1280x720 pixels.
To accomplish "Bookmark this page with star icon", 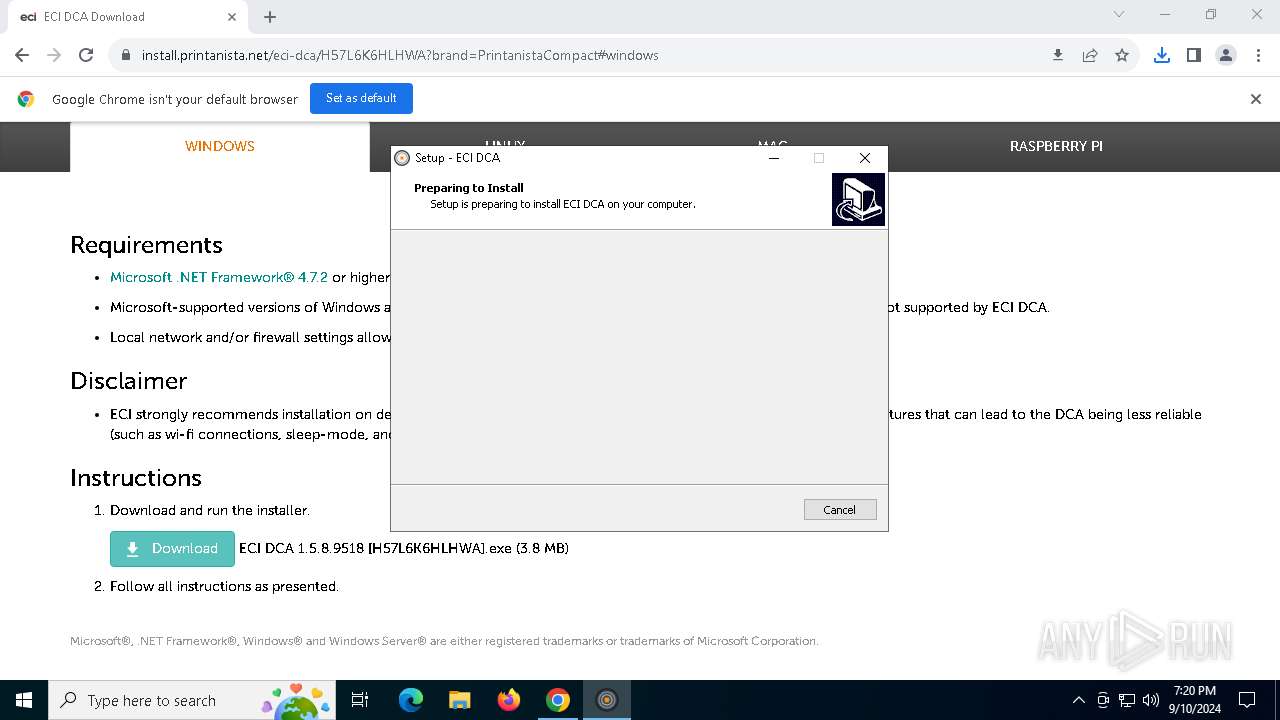I will [1122, 55].
